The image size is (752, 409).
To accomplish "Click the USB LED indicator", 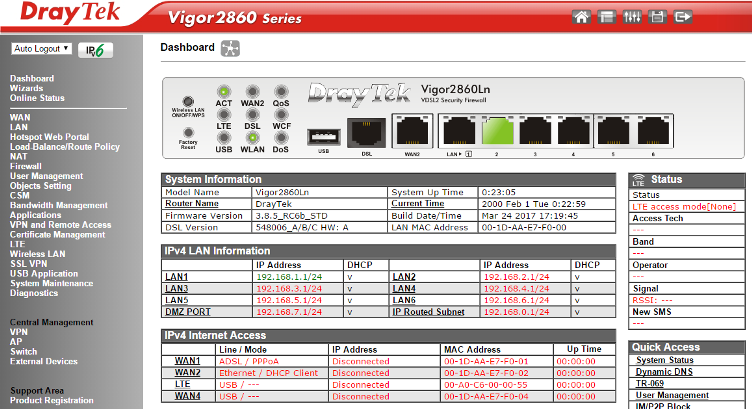I will pos(223,138).
